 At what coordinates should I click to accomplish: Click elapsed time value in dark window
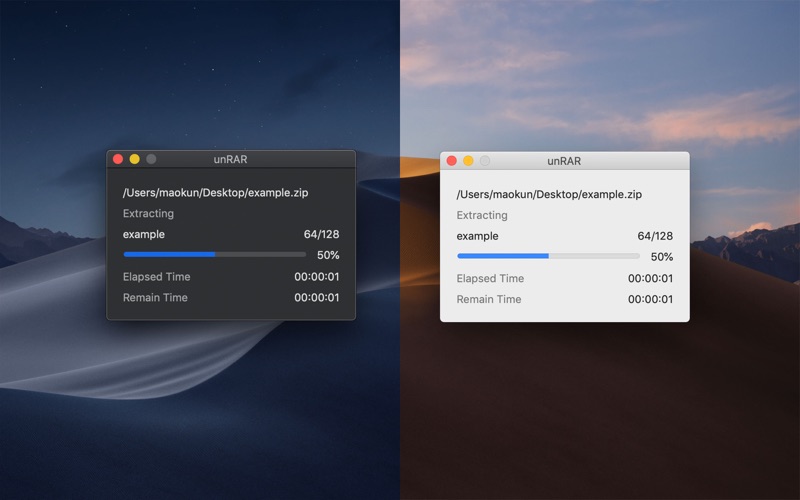(317, 277)
